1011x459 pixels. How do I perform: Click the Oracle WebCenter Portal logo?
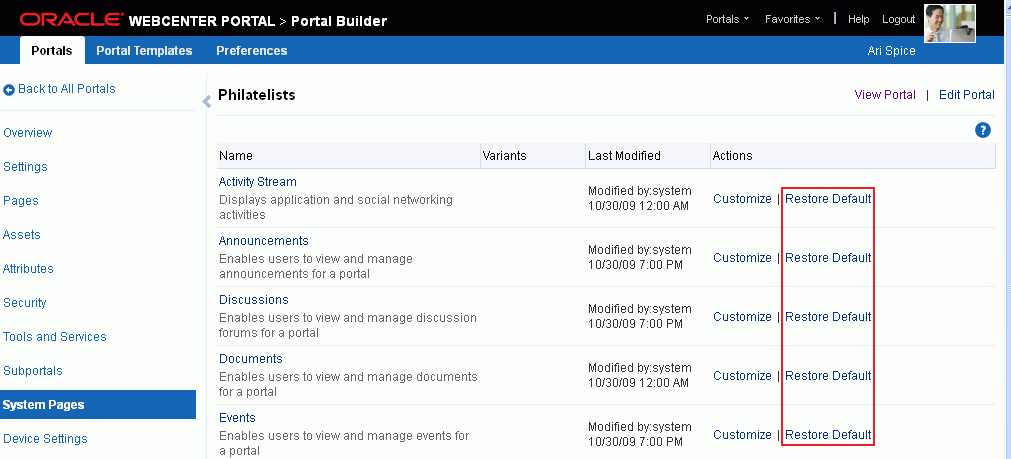point(148,21)
